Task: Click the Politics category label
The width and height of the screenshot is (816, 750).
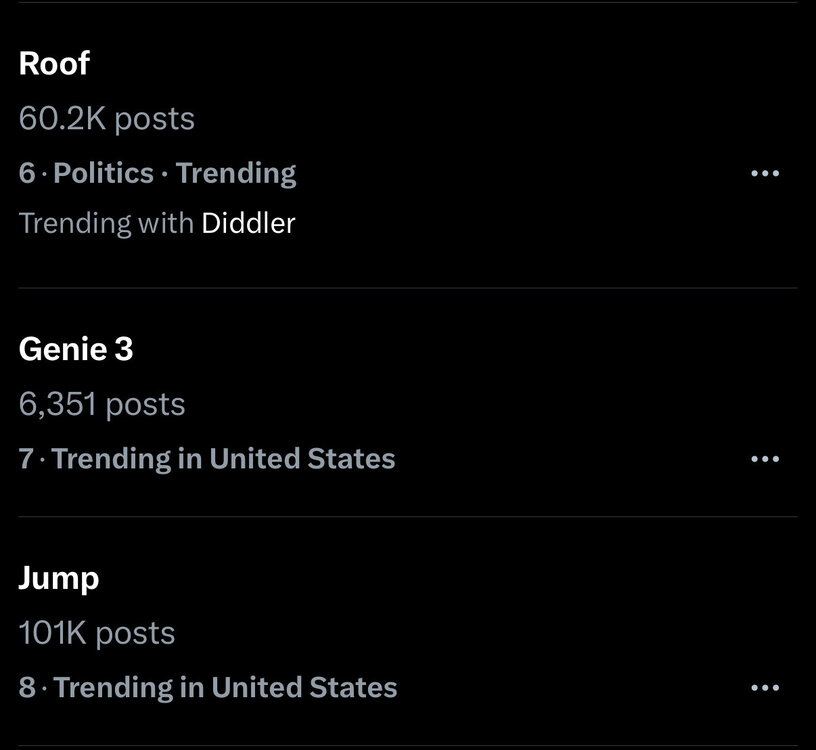Action: click(x=103, y=174)
